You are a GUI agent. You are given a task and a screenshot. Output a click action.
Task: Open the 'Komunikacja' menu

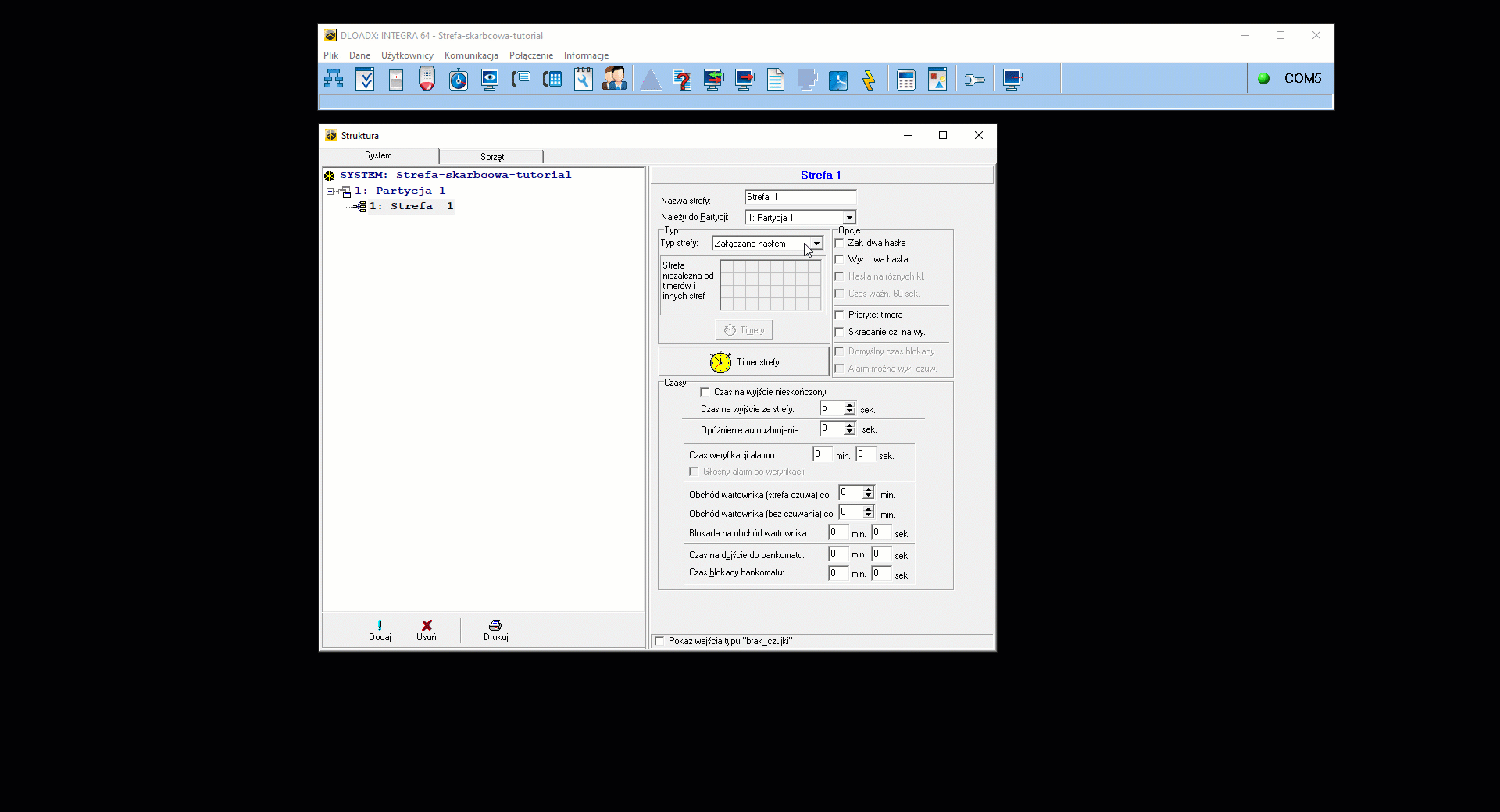(x=470, y=55)
